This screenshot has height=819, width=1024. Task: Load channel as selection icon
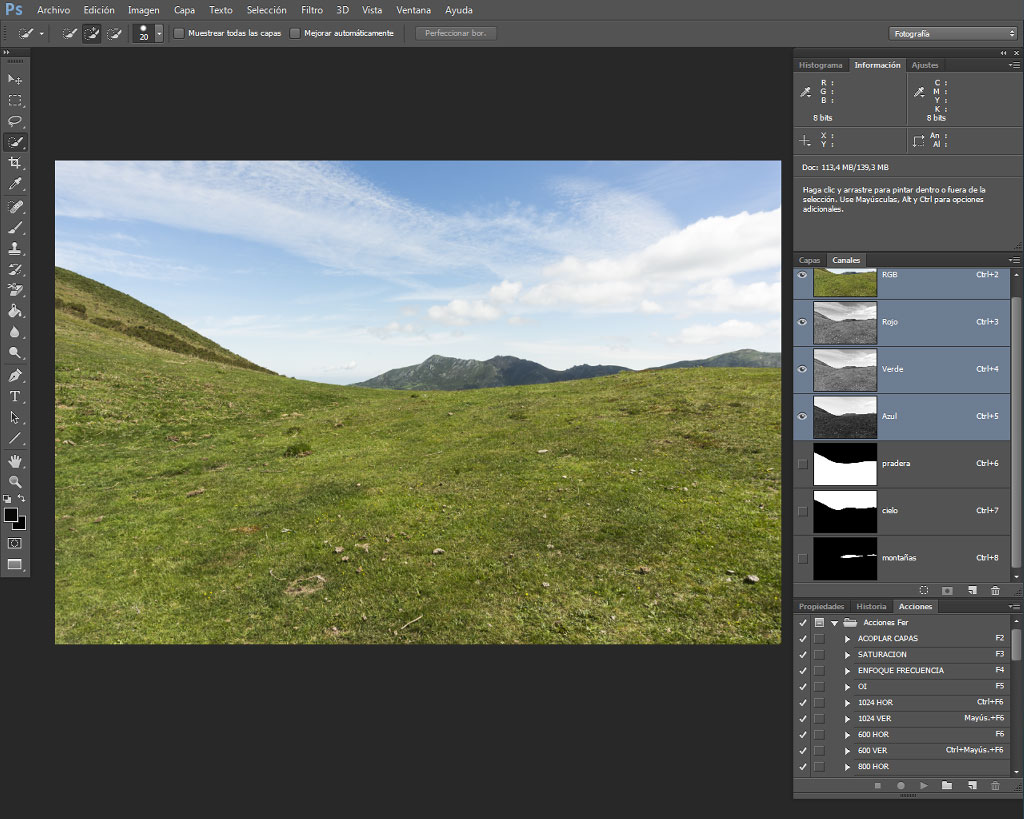(923, 590)
